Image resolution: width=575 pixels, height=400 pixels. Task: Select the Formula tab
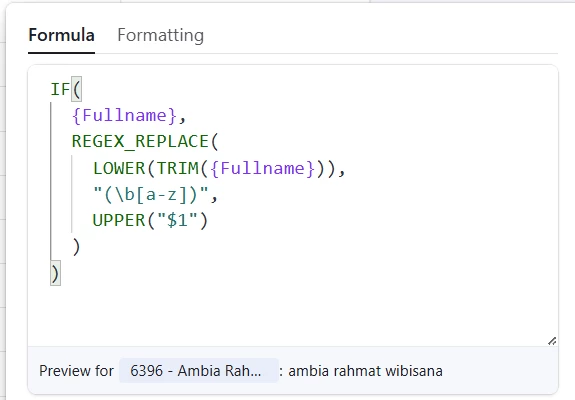62,36
